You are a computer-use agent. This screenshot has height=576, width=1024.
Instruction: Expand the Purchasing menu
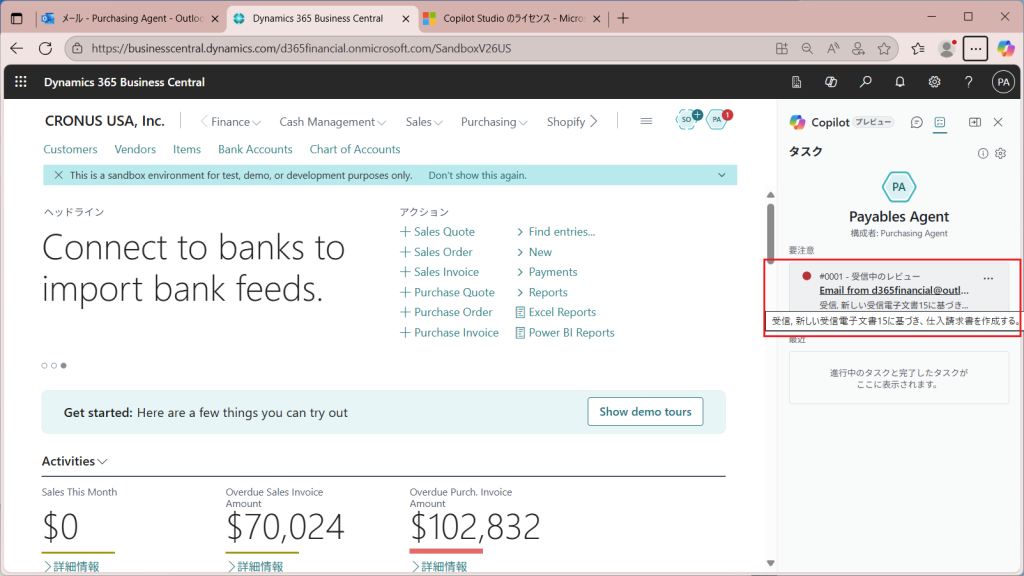(494, 121)
